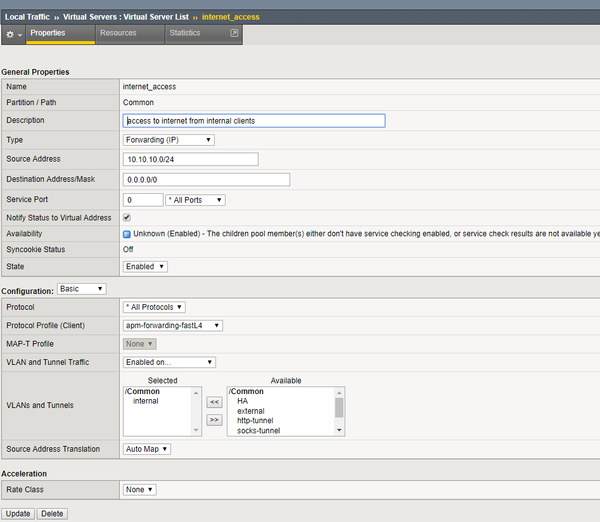Move VLAN to Available with >> button

(214, 419)
